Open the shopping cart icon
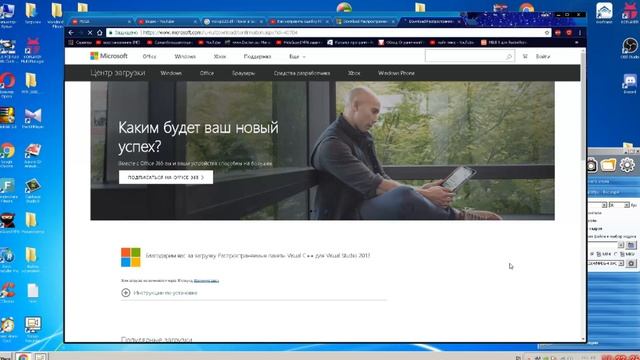Image resolution: width=640 pixels, height=360 pixels. click(525, 56)
